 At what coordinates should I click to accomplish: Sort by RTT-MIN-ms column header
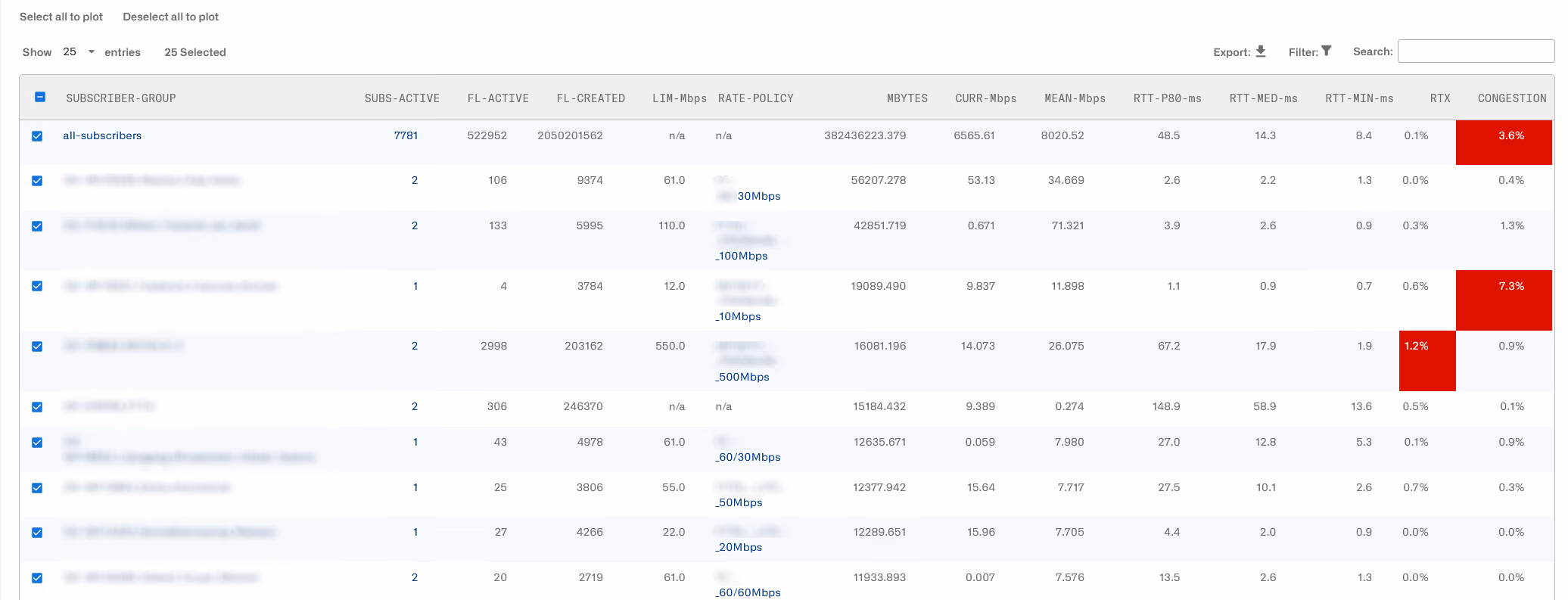[x=1360, y=98]
